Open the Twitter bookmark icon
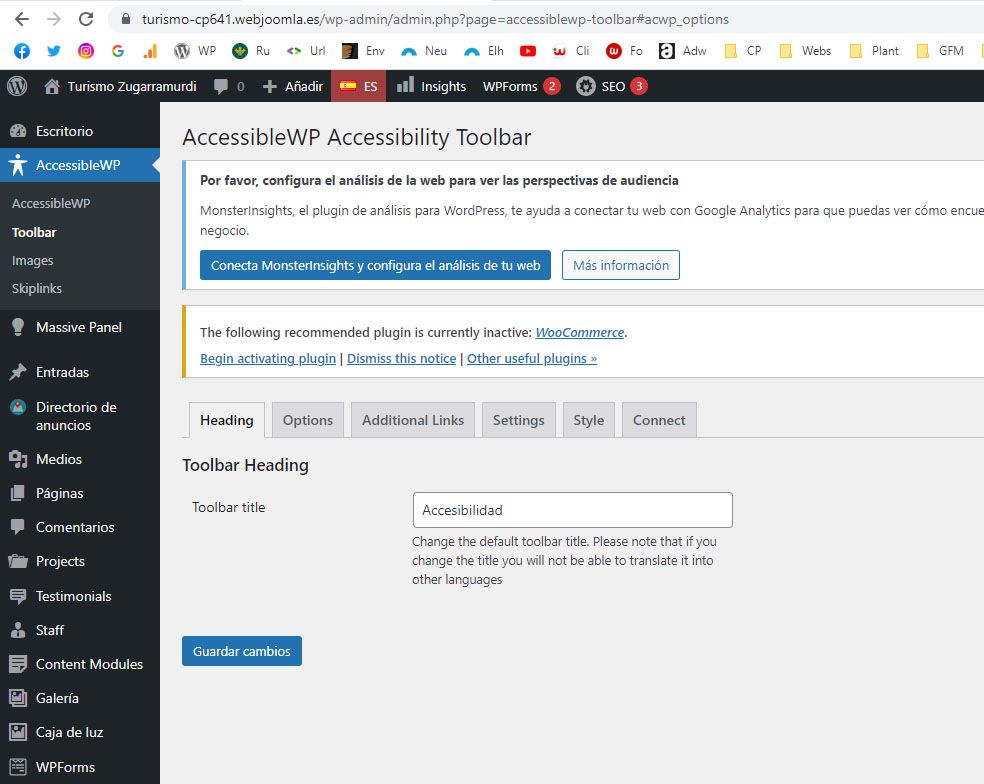984x784 pixels. pos(54,51)
